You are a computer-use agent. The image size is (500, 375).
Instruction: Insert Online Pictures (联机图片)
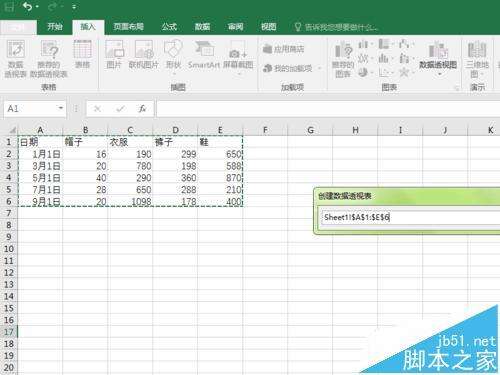[x=144, y=54]
